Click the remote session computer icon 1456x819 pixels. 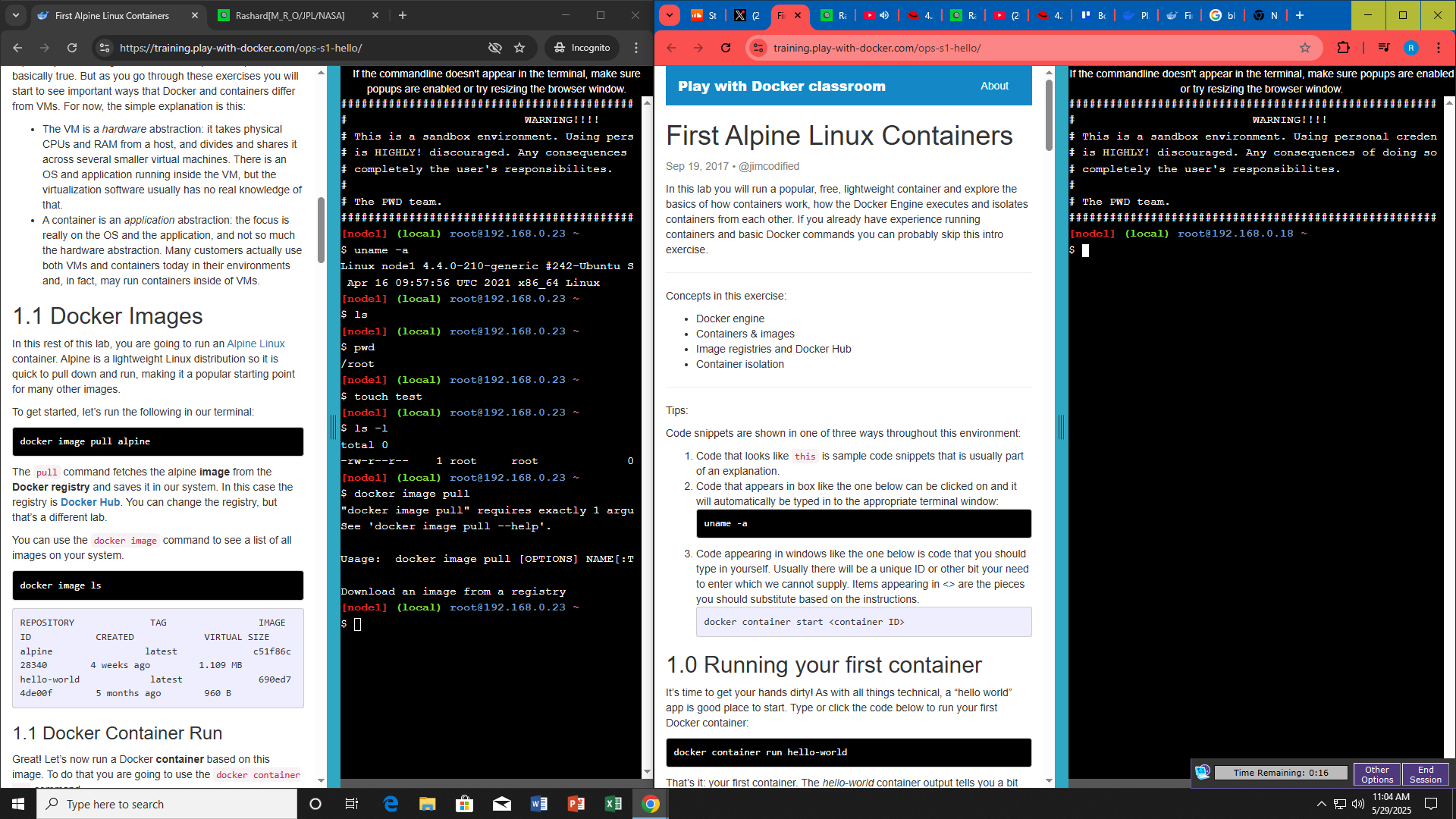pyautogui.click(x=1203, y=773)
